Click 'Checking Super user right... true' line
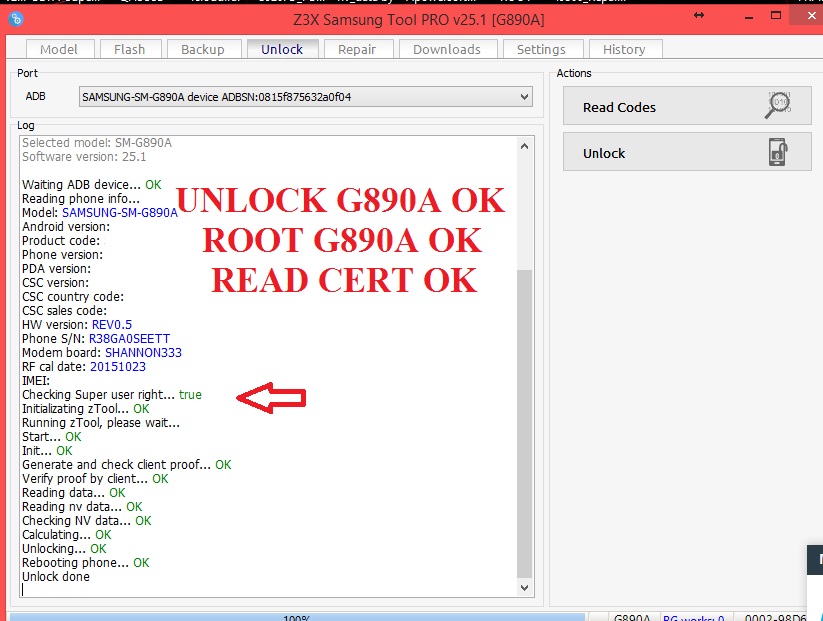823x621 pixels. tap(112, 395)
